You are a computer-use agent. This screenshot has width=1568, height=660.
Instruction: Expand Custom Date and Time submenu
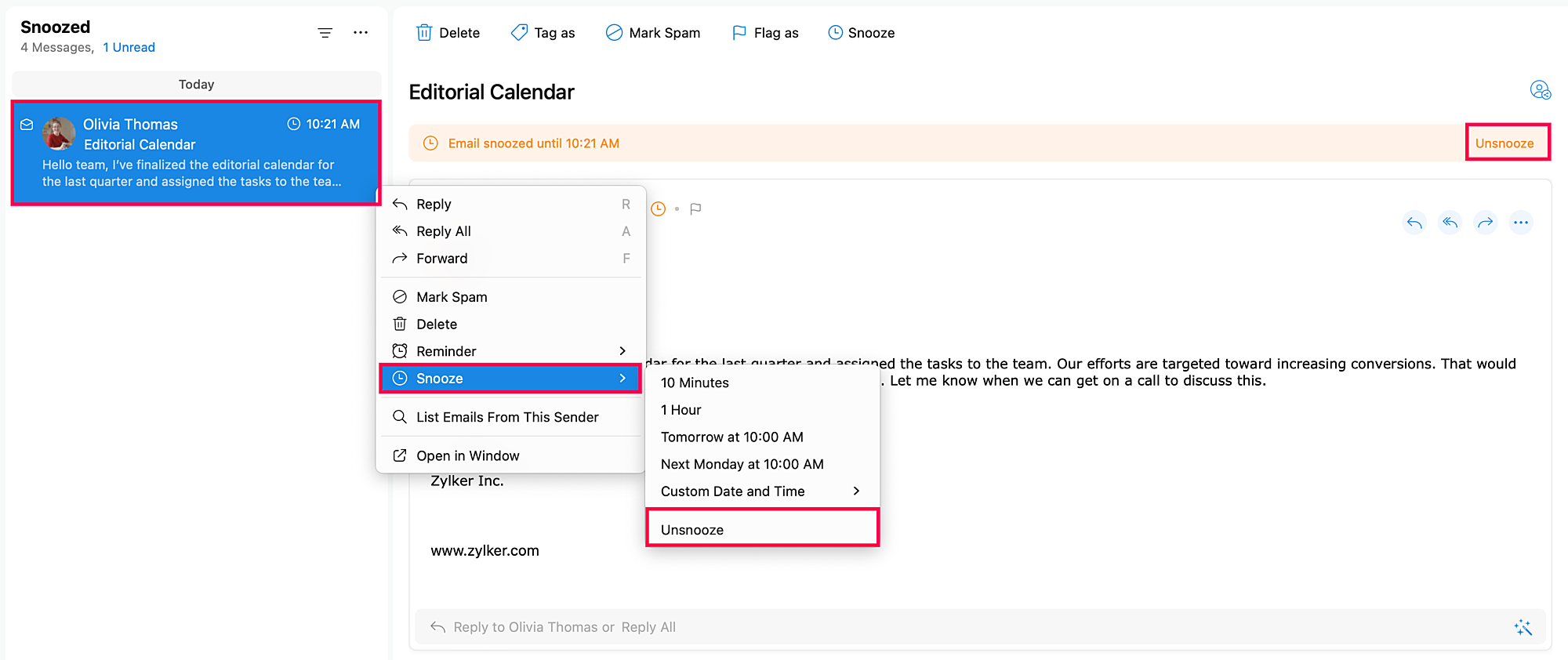[x=760, y=491]
